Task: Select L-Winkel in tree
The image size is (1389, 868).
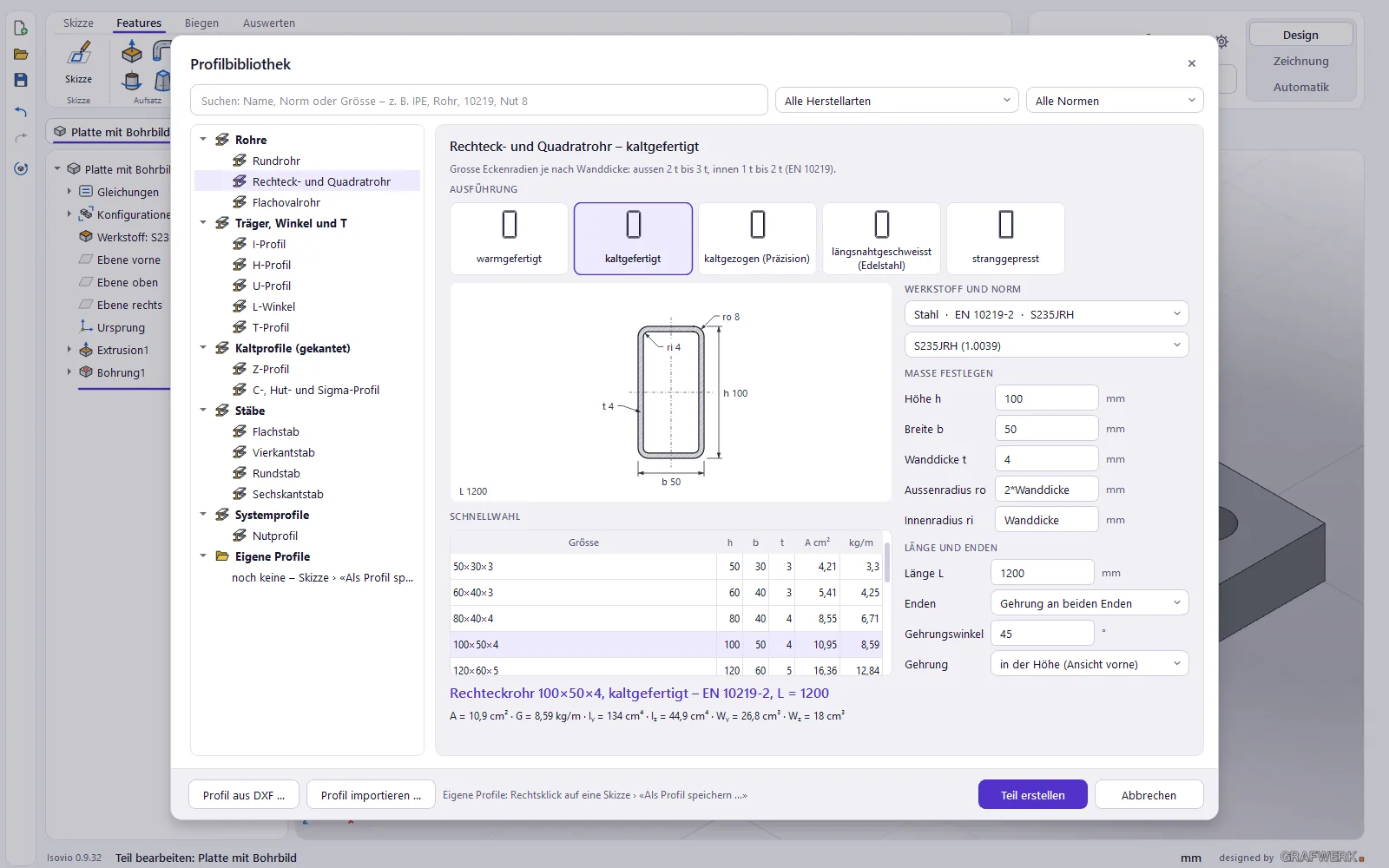Action: [273, 306]
